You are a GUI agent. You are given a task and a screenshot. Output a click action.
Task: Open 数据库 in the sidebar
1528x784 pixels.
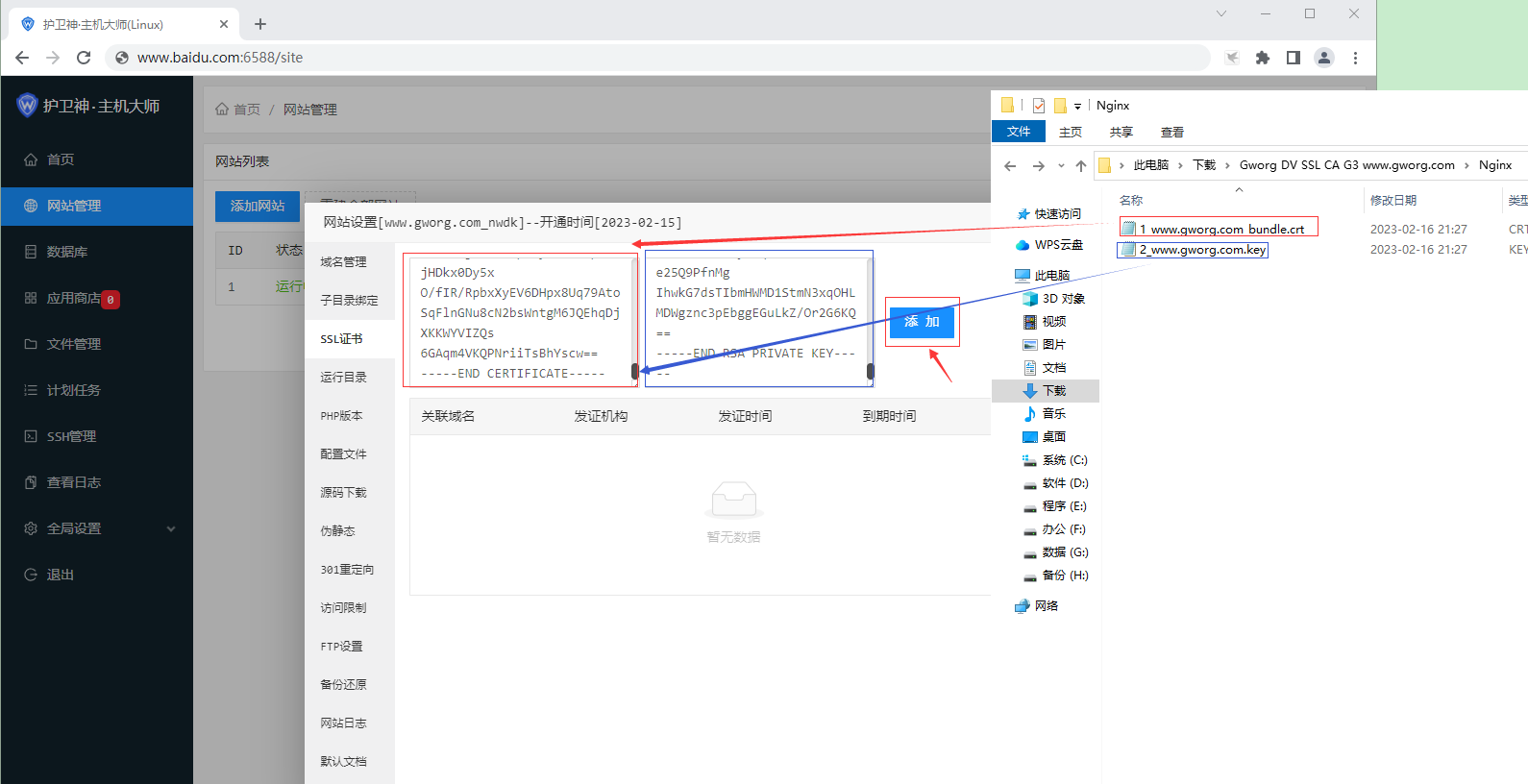pos(96,252)
